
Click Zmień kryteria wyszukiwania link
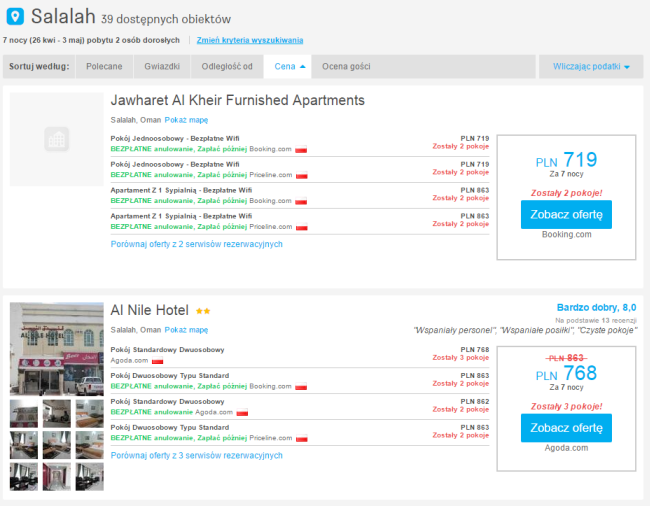249,40
